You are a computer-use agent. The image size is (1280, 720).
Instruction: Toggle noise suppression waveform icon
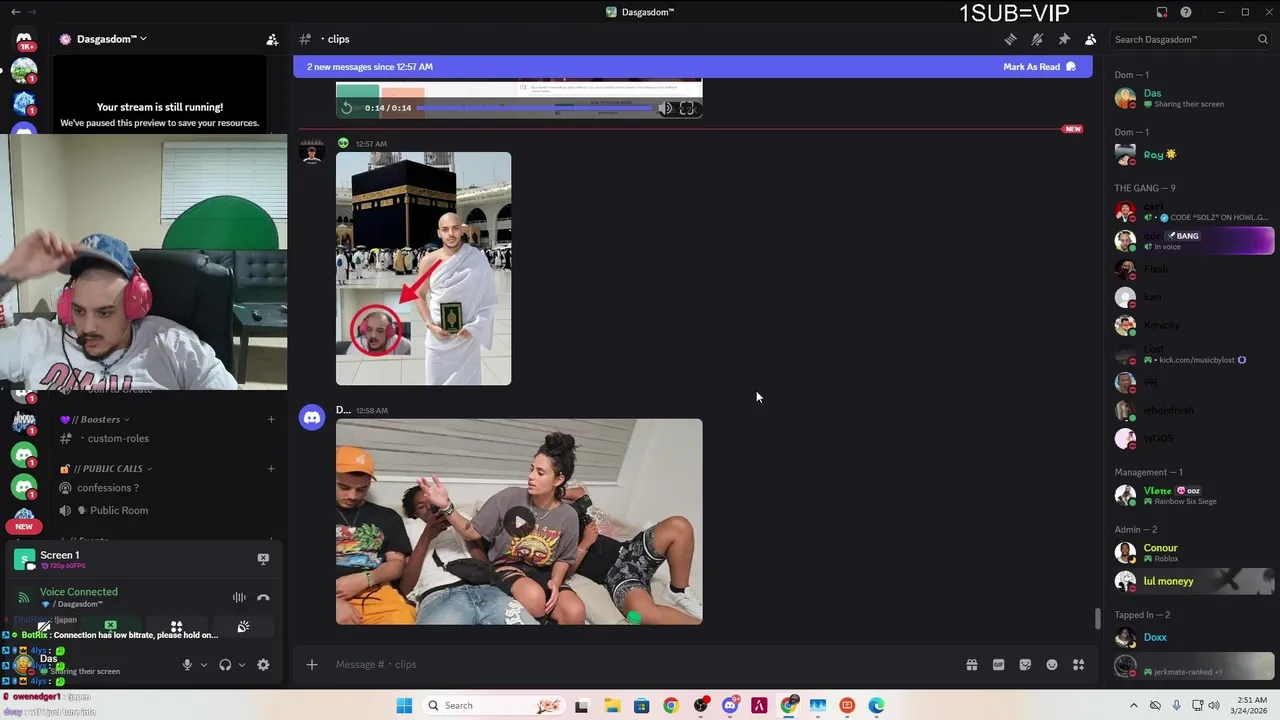pyautogui.click(x=239, y=597)
